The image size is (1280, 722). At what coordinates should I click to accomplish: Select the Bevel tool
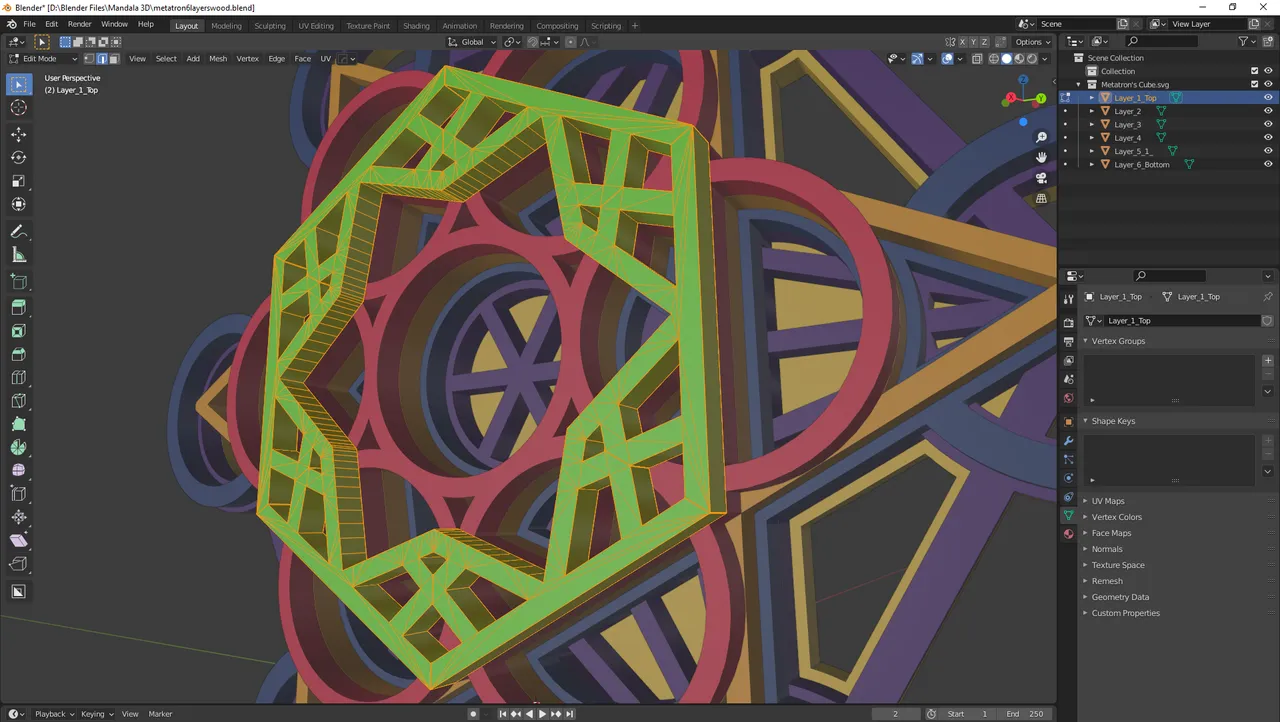click(18, 354)
